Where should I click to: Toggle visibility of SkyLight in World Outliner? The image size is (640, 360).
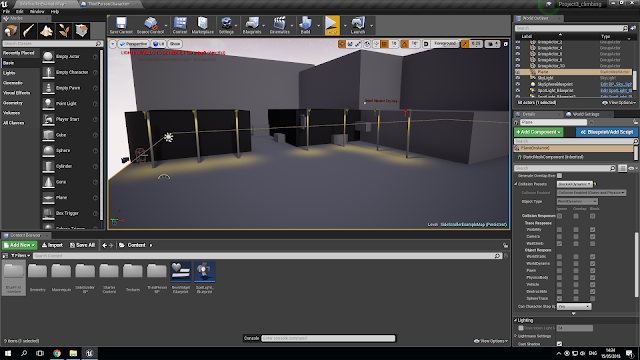pyautogui.click(x=518, y=78)
